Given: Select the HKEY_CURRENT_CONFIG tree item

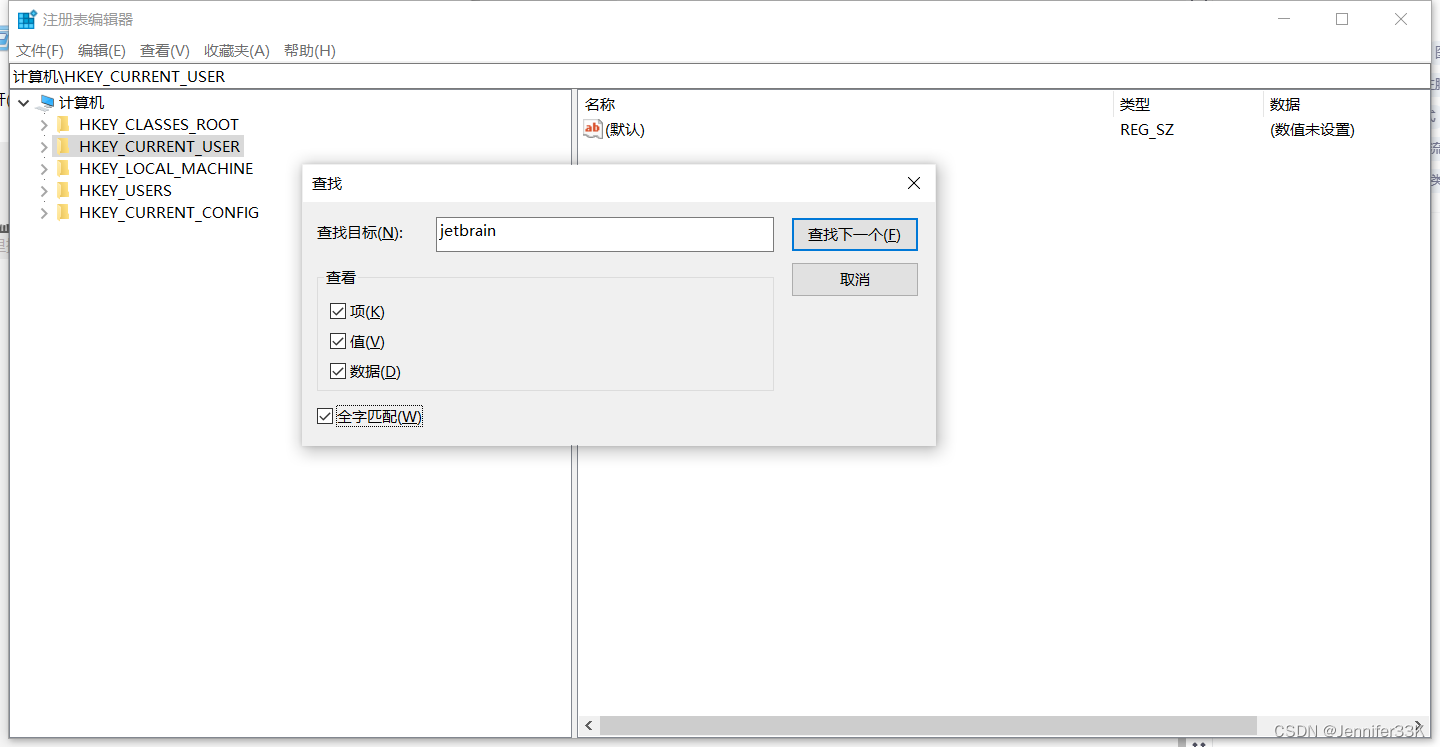Looking at the screenshot, I should pos(169,213).
